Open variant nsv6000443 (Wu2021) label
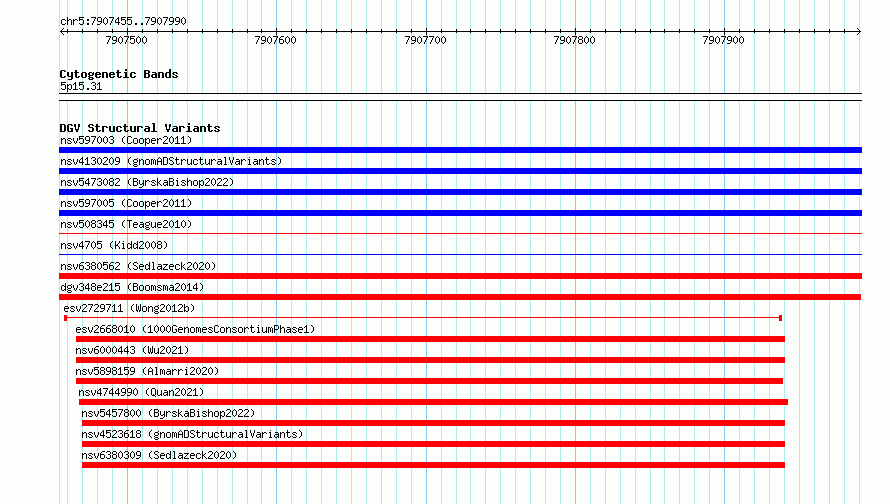Image resolution: width=890 pixels, height=504 pixels. [x=132, y=350]
